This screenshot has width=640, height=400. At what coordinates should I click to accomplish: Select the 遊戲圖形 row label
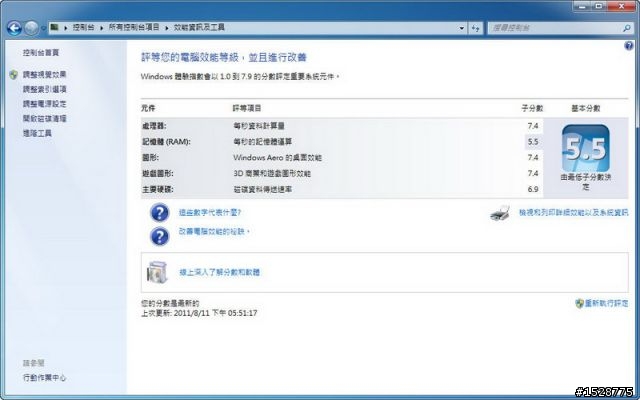point(158,173)
